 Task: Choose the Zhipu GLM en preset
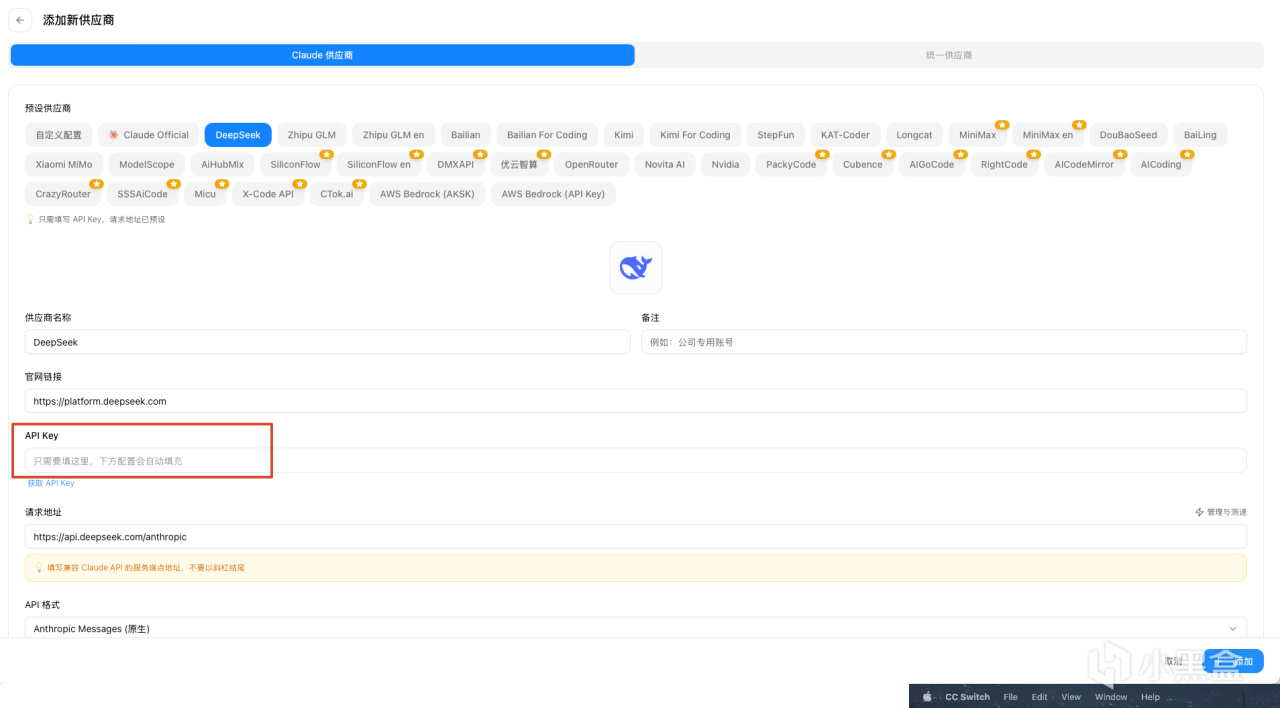click(393, 135)
